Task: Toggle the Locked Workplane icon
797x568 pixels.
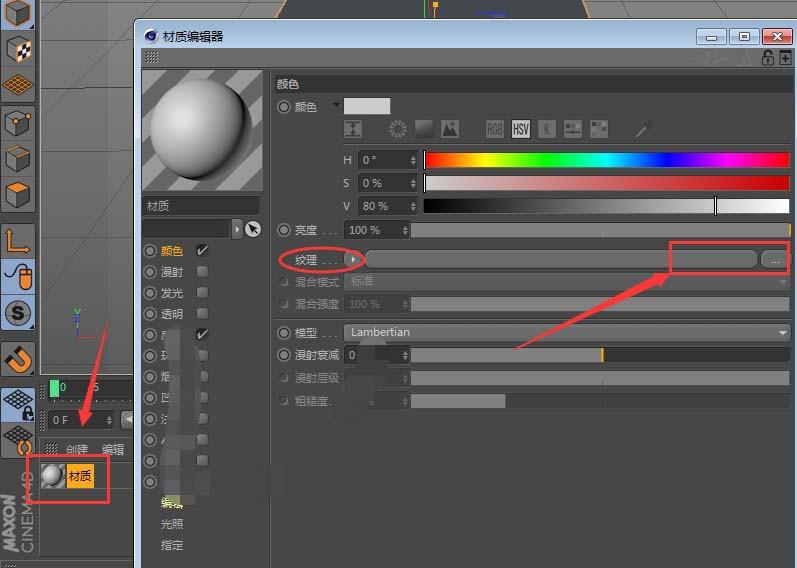Action: (x=18, y=405)
